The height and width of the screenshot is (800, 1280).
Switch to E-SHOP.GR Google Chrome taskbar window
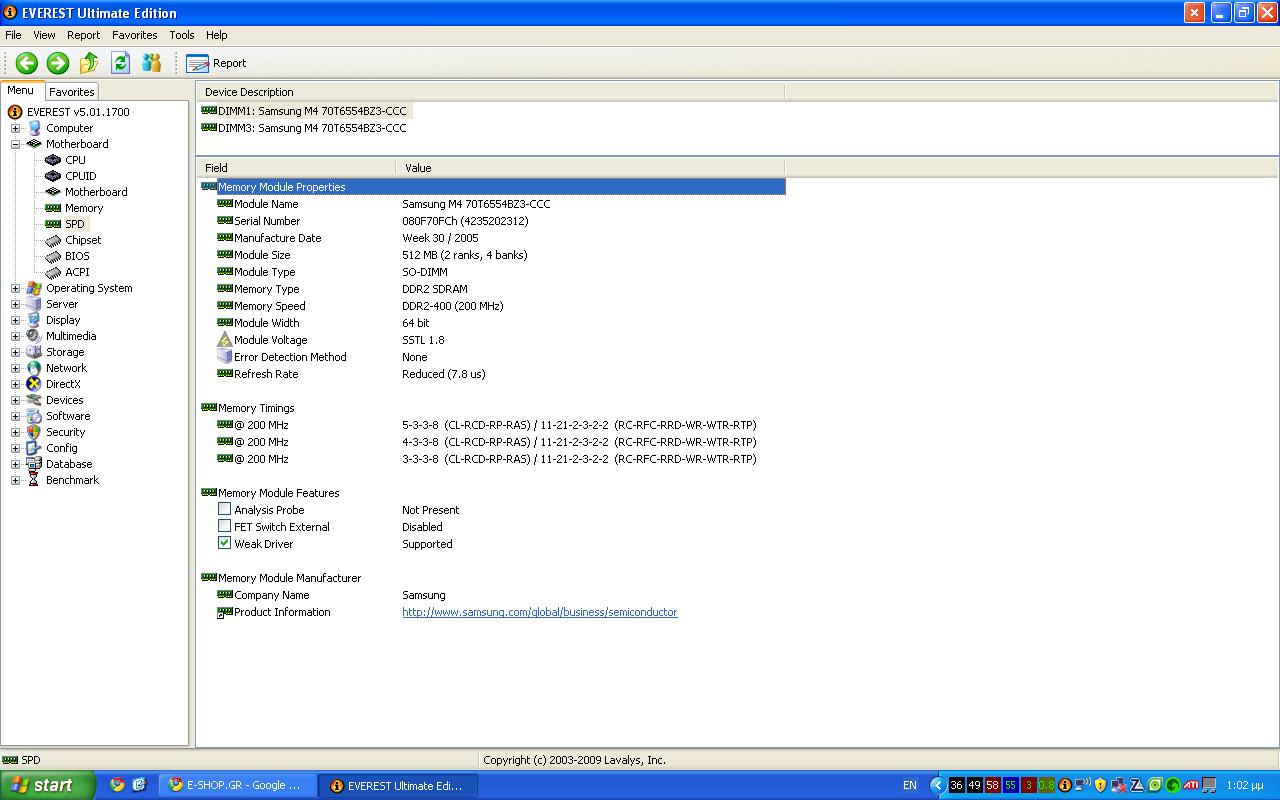238,785
